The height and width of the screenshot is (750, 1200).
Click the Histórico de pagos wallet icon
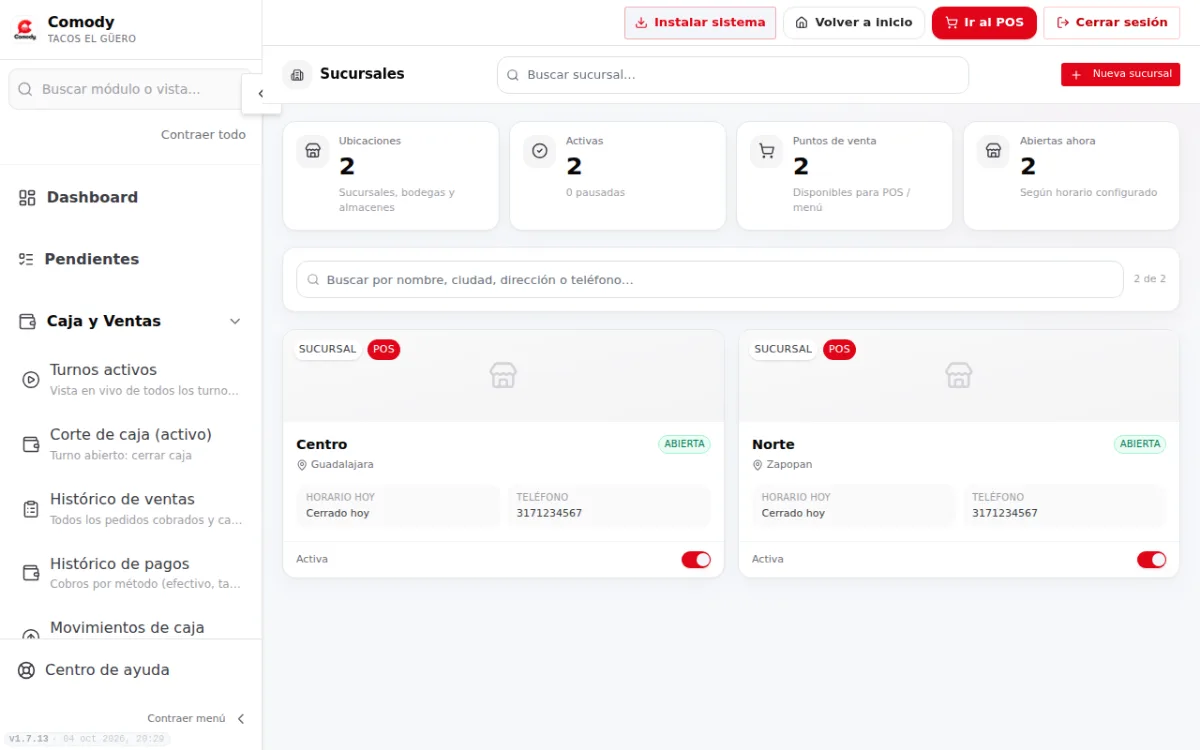[x=31, y=573]
